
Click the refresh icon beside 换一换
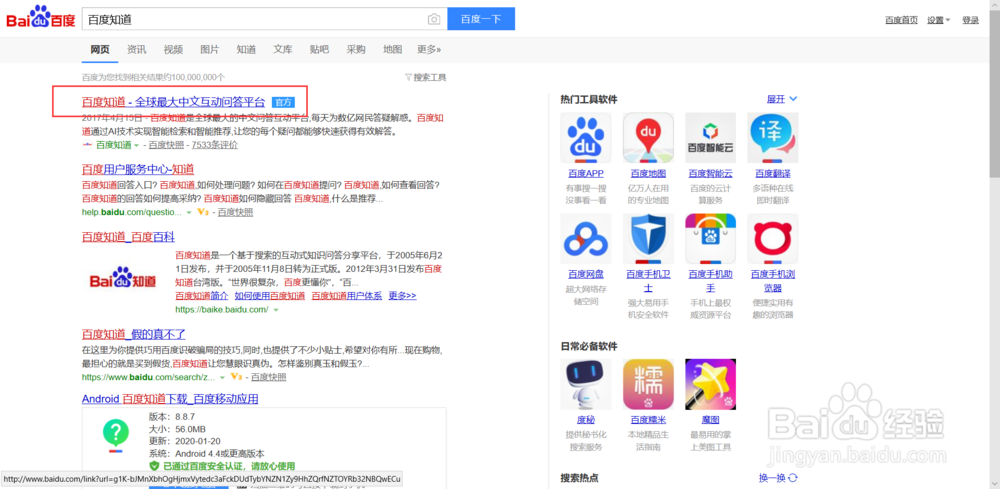point(793,478)
